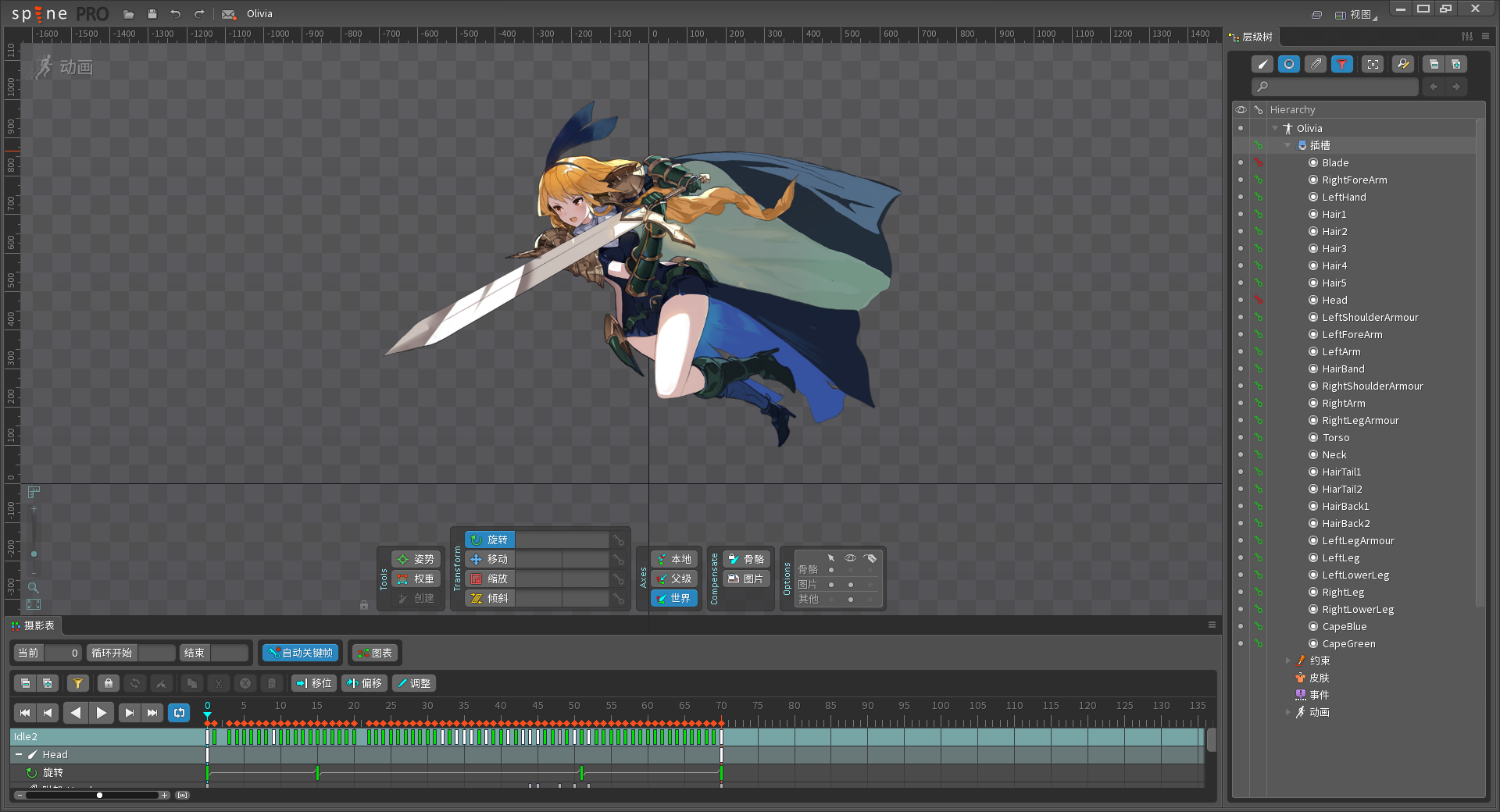
Task: Open 图表 graph view
Action: (374, 653)
